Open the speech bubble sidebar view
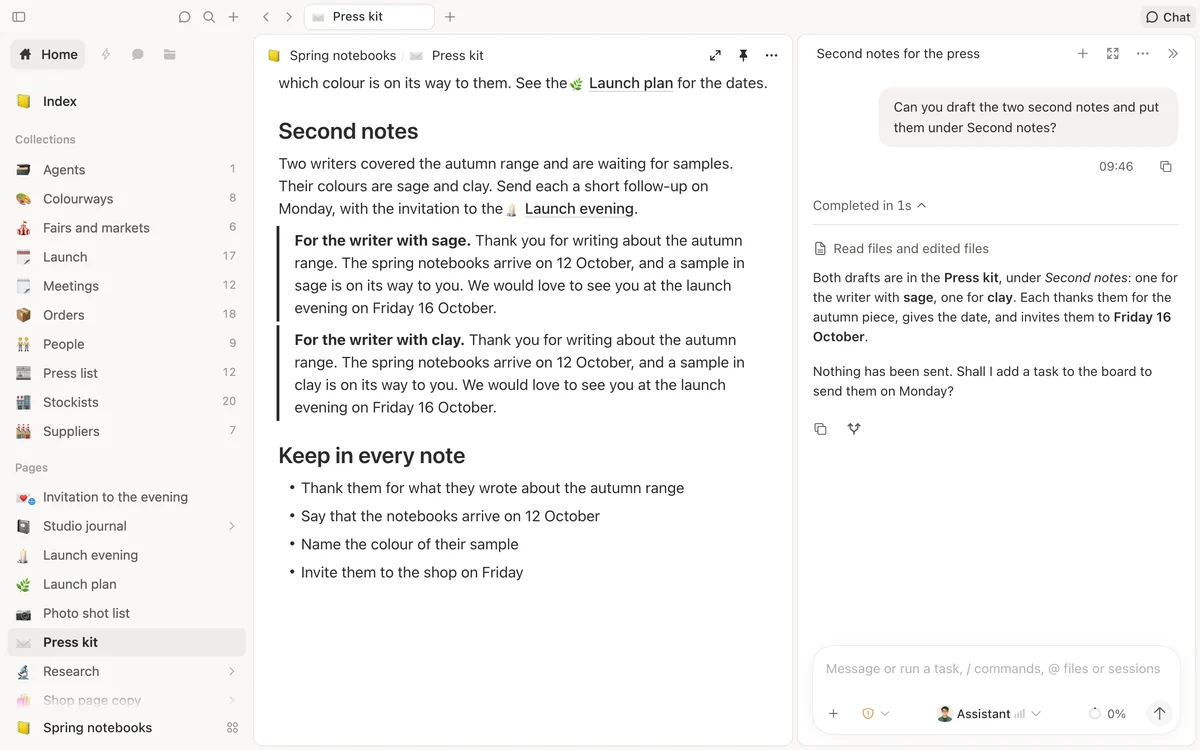 [x=138, y=54]
